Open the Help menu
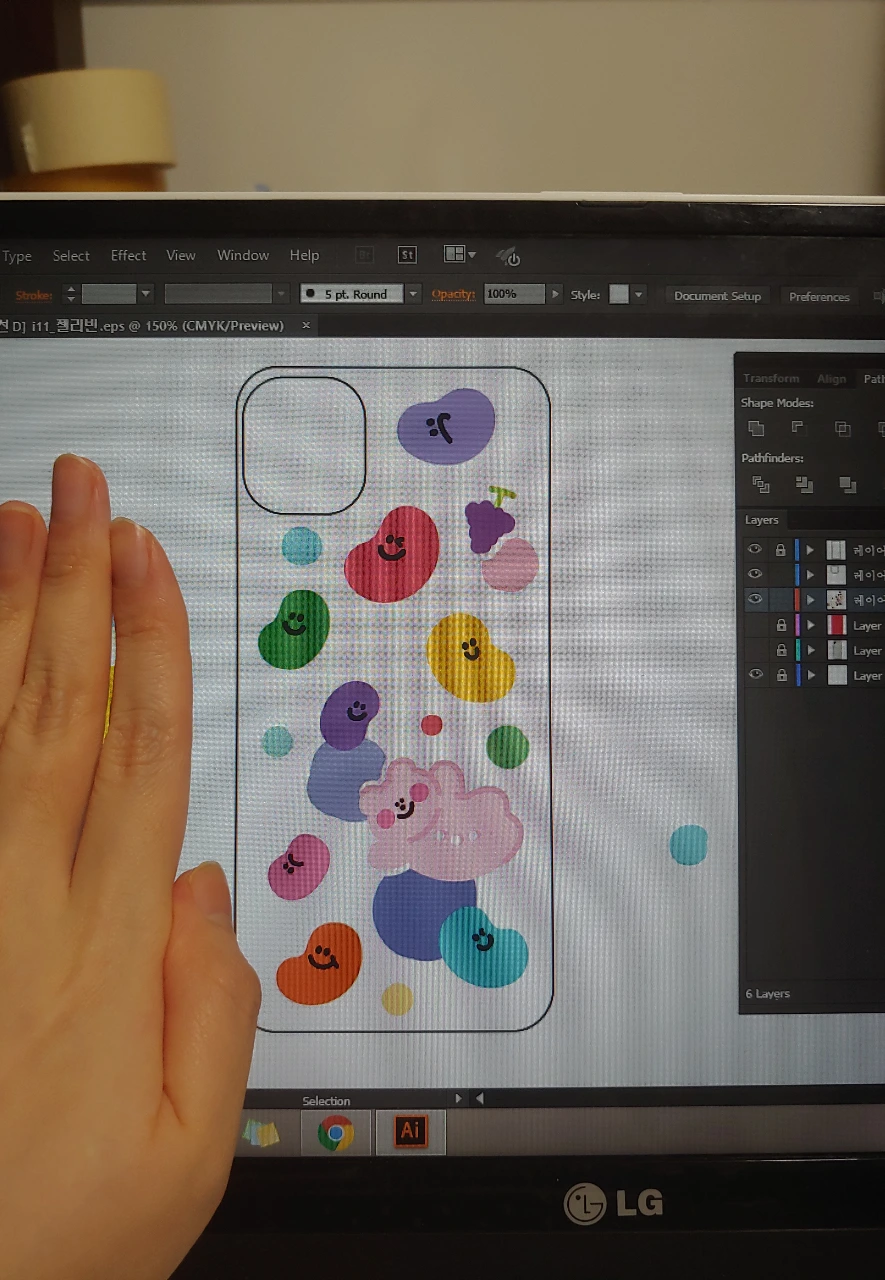The width and height of the screenshot is (885, 1280). pos(304,256)
